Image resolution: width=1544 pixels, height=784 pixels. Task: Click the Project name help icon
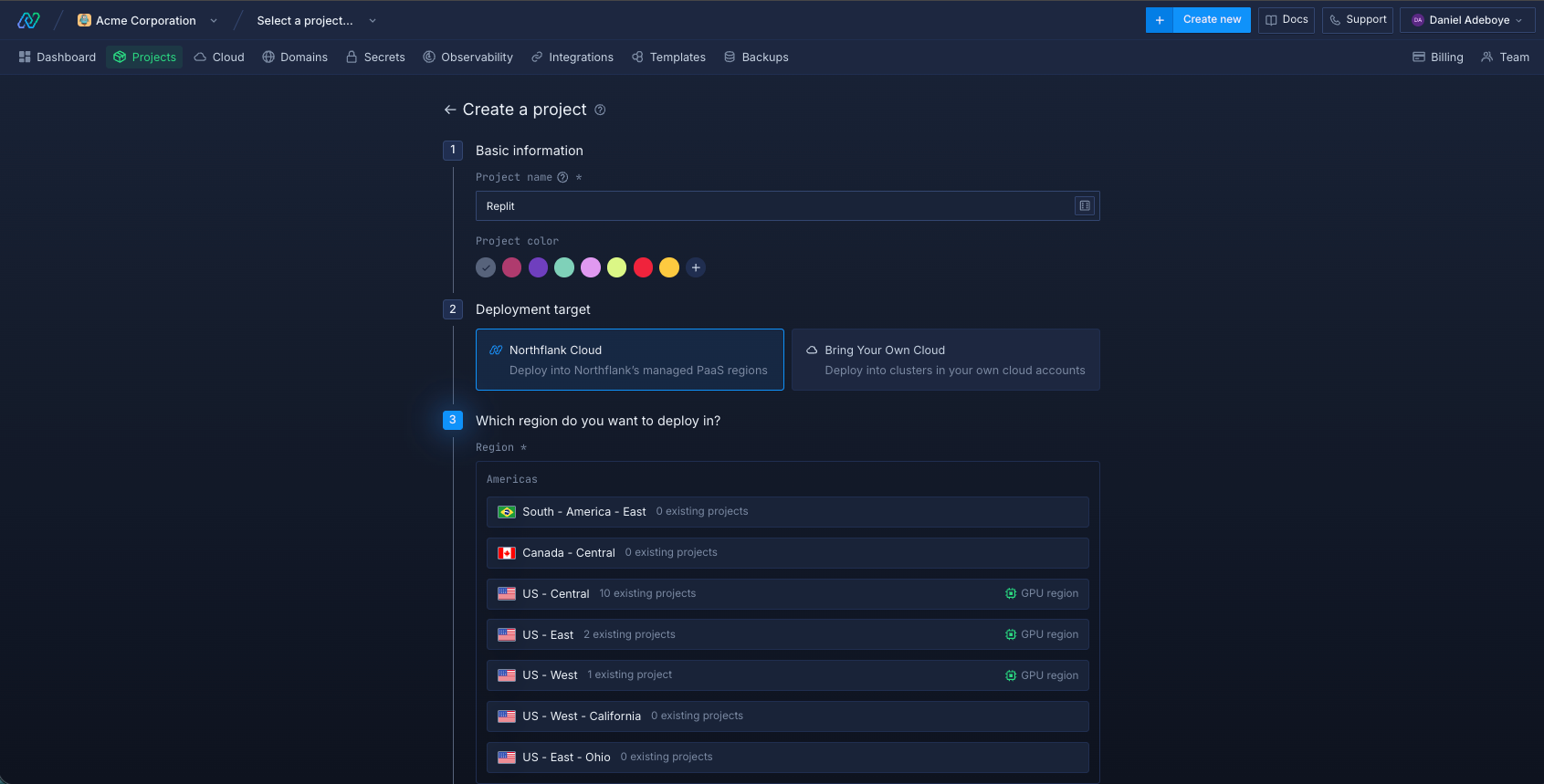click(562, 177)
